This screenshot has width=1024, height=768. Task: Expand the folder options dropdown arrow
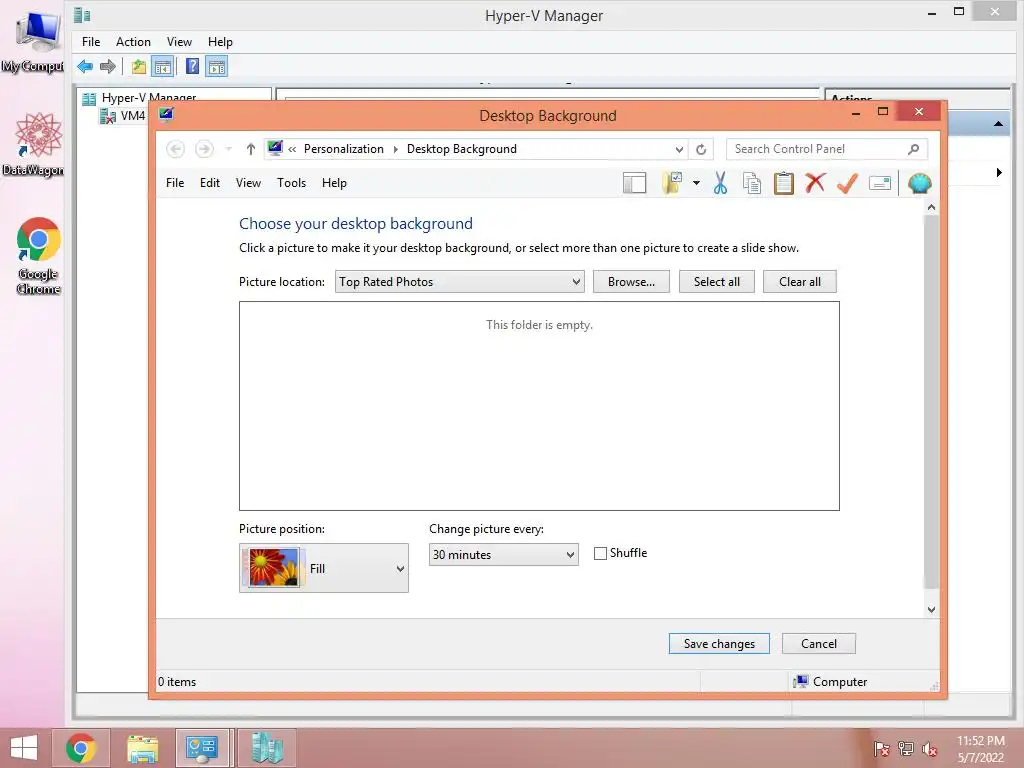696,184
